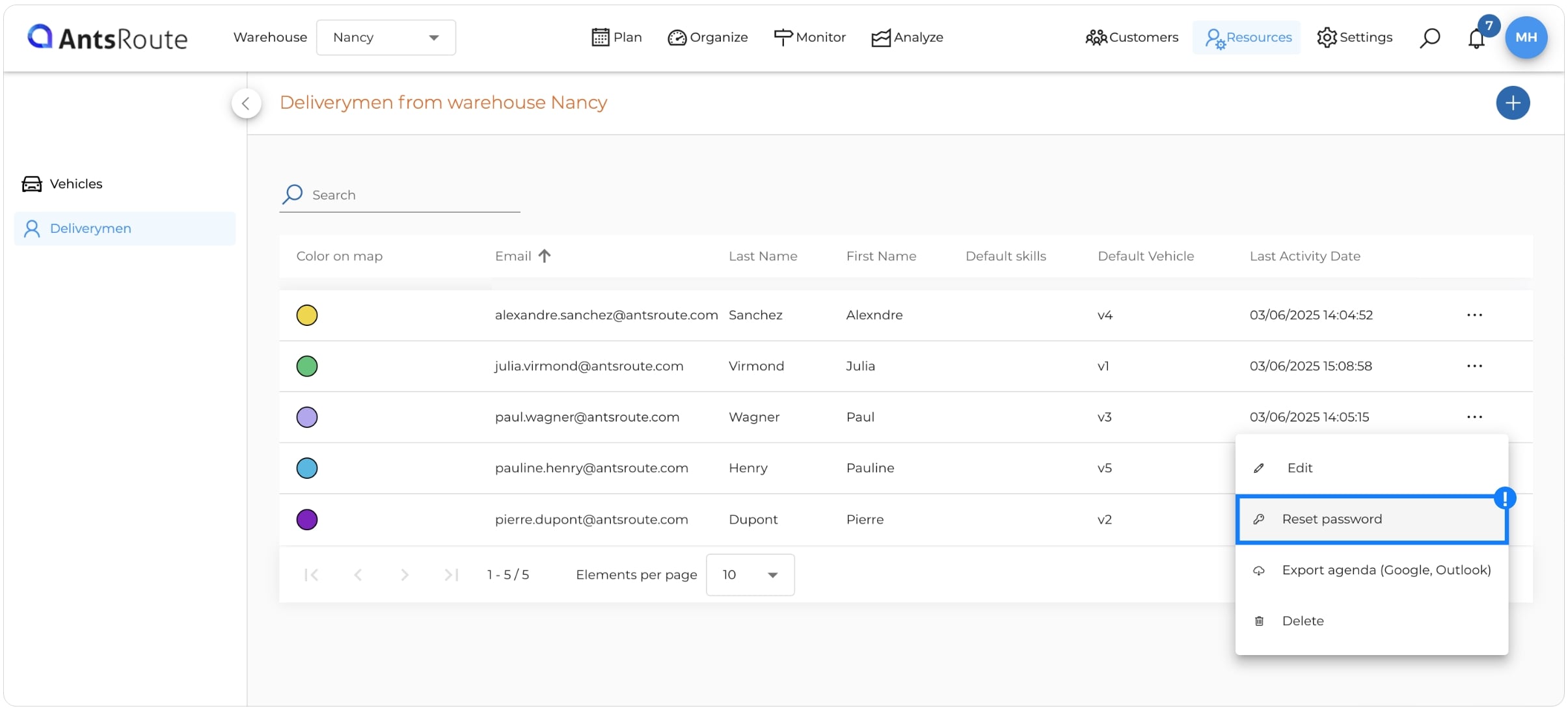
Task: Click the global search magnifier icon
Action: point(1429,38)
